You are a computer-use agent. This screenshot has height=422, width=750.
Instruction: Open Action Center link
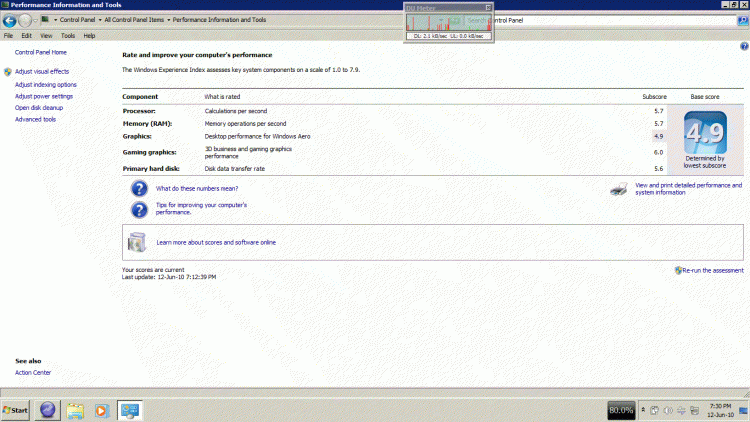point(33,373)
